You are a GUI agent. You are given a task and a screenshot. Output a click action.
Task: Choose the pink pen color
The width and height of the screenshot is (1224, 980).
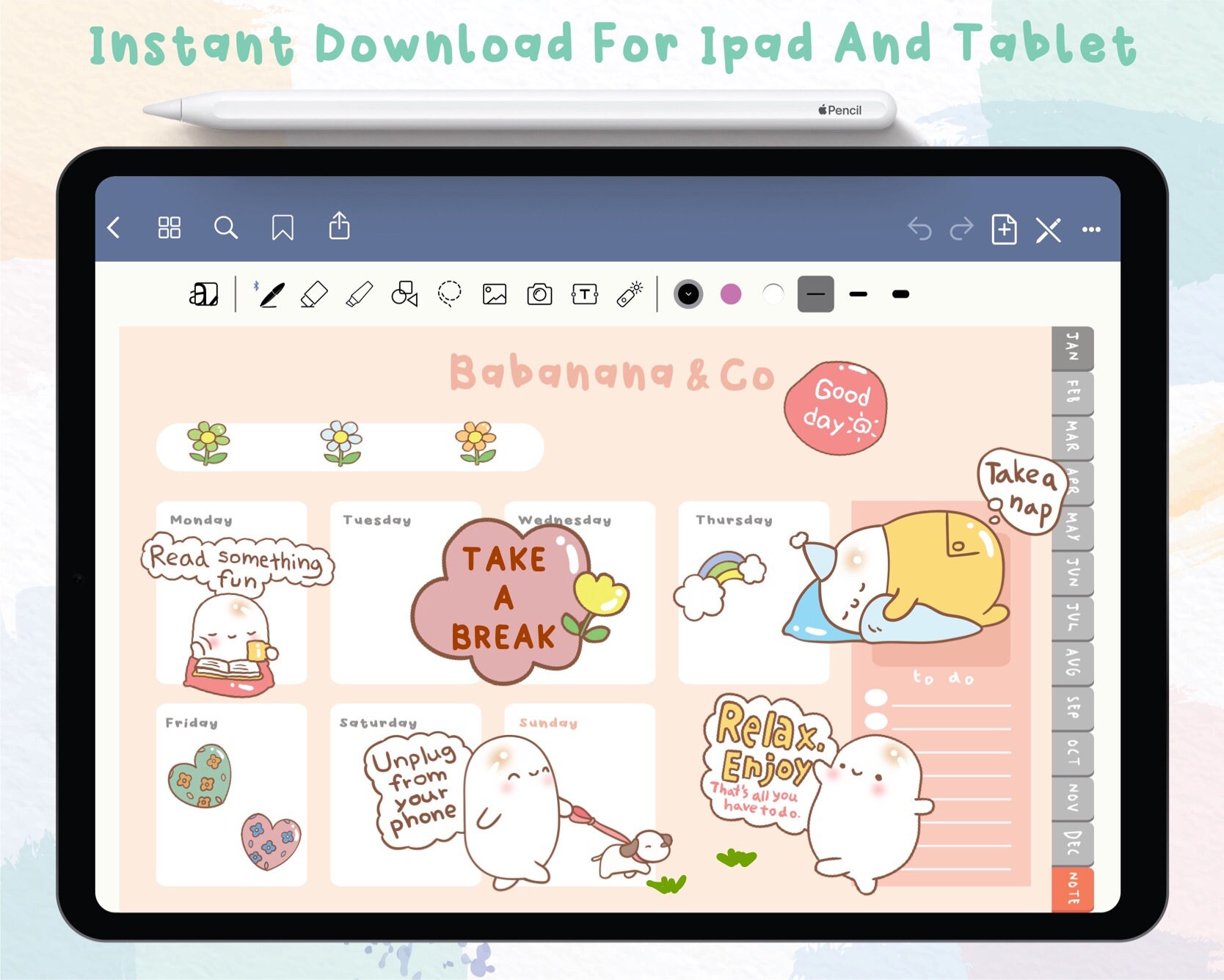click(x=731, y=294)
